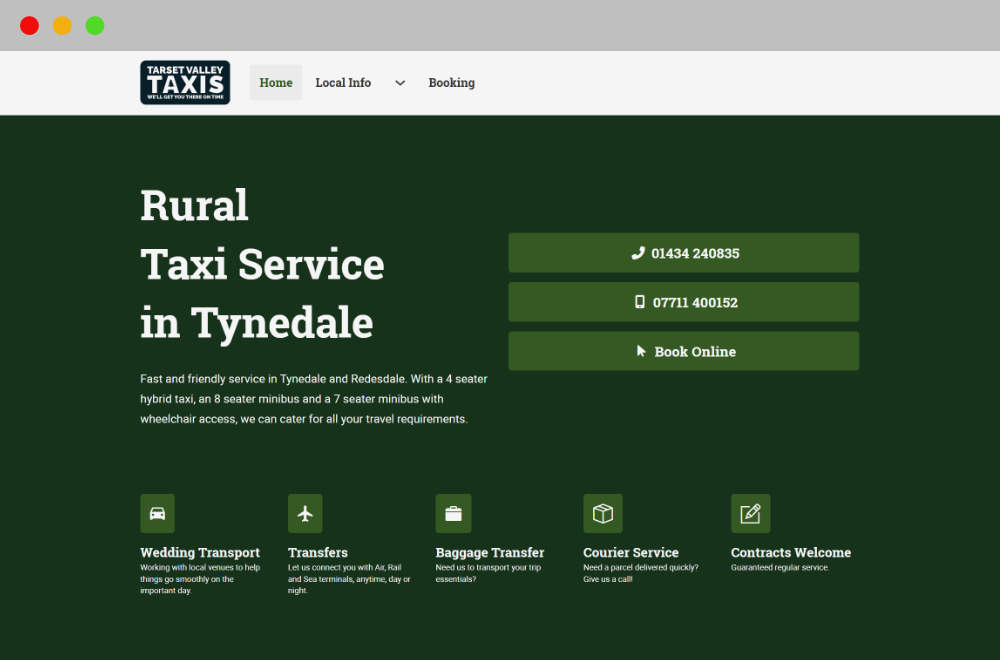Open the Booking page from the navigation

tap(451, 83)
